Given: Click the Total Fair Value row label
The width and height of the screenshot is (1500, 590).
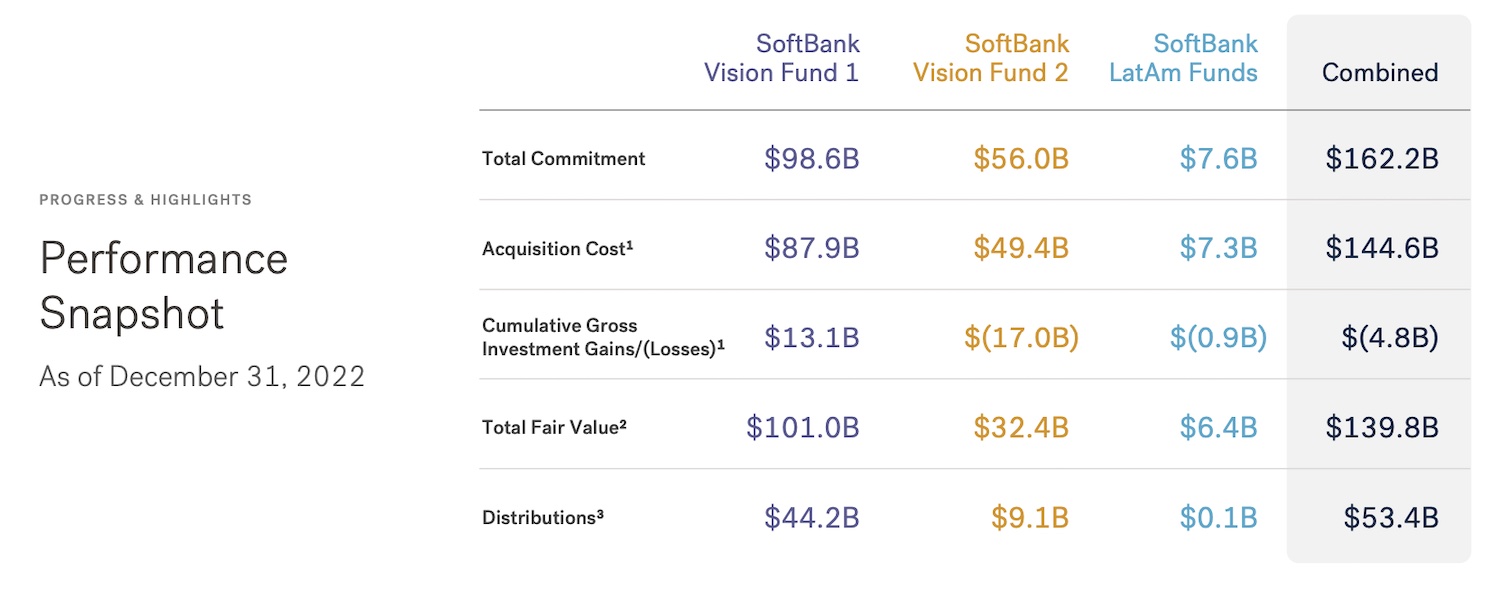Looking at the screenshot, I should (x=554, y=427).
